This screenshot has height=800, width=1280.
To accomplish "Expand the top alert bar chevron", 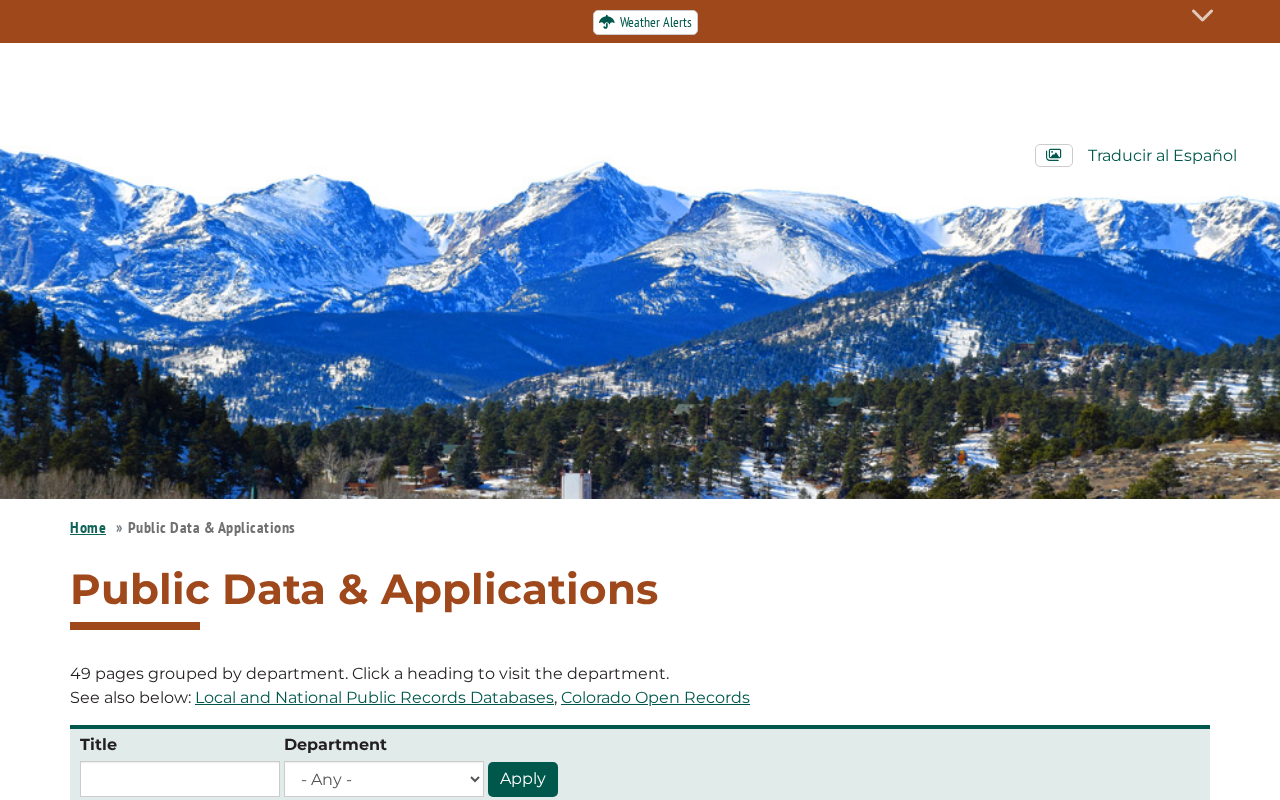I will point(1202,16).
